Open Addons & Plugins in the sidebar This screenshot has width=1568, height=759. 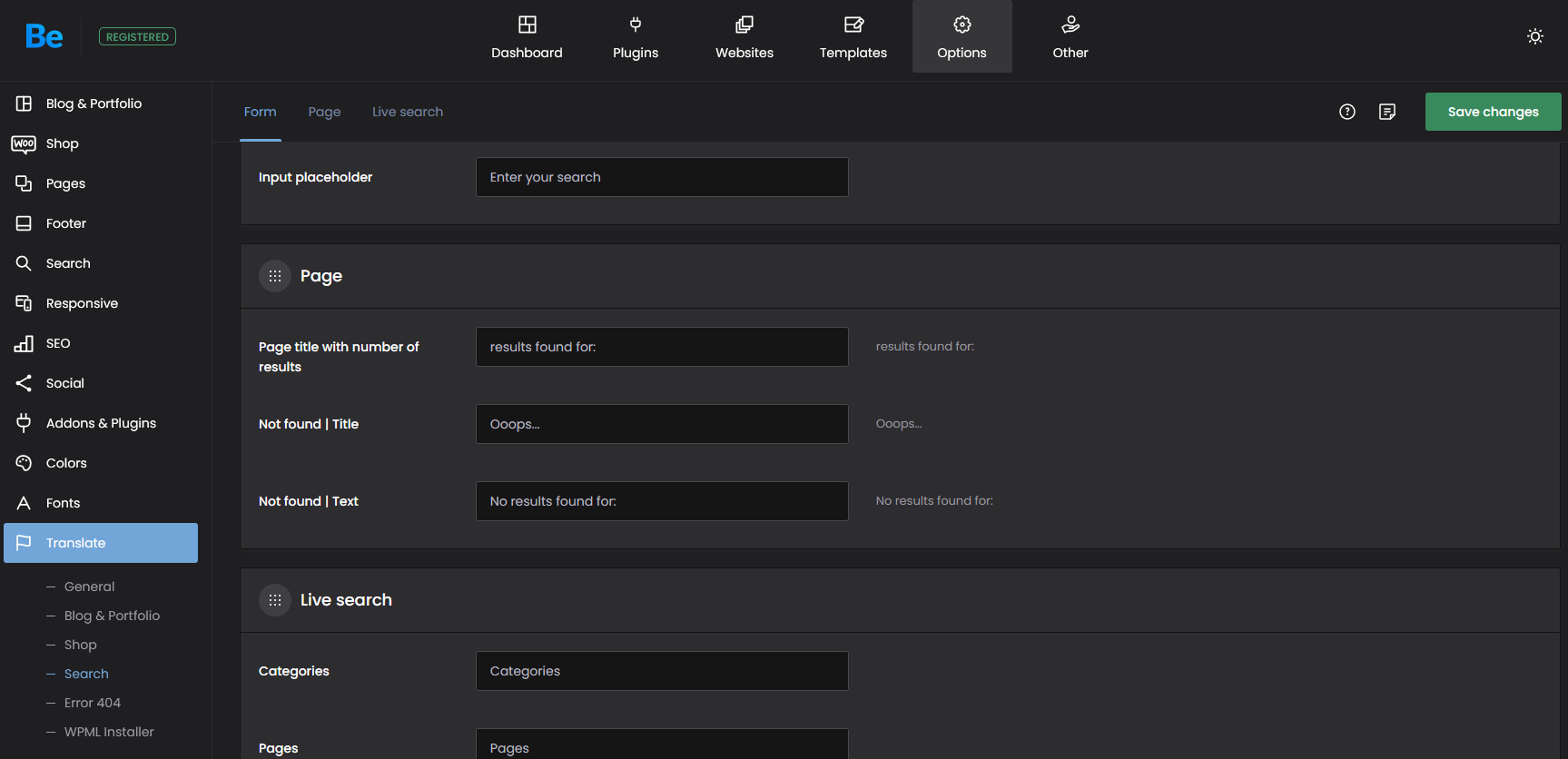pos(99,423)
